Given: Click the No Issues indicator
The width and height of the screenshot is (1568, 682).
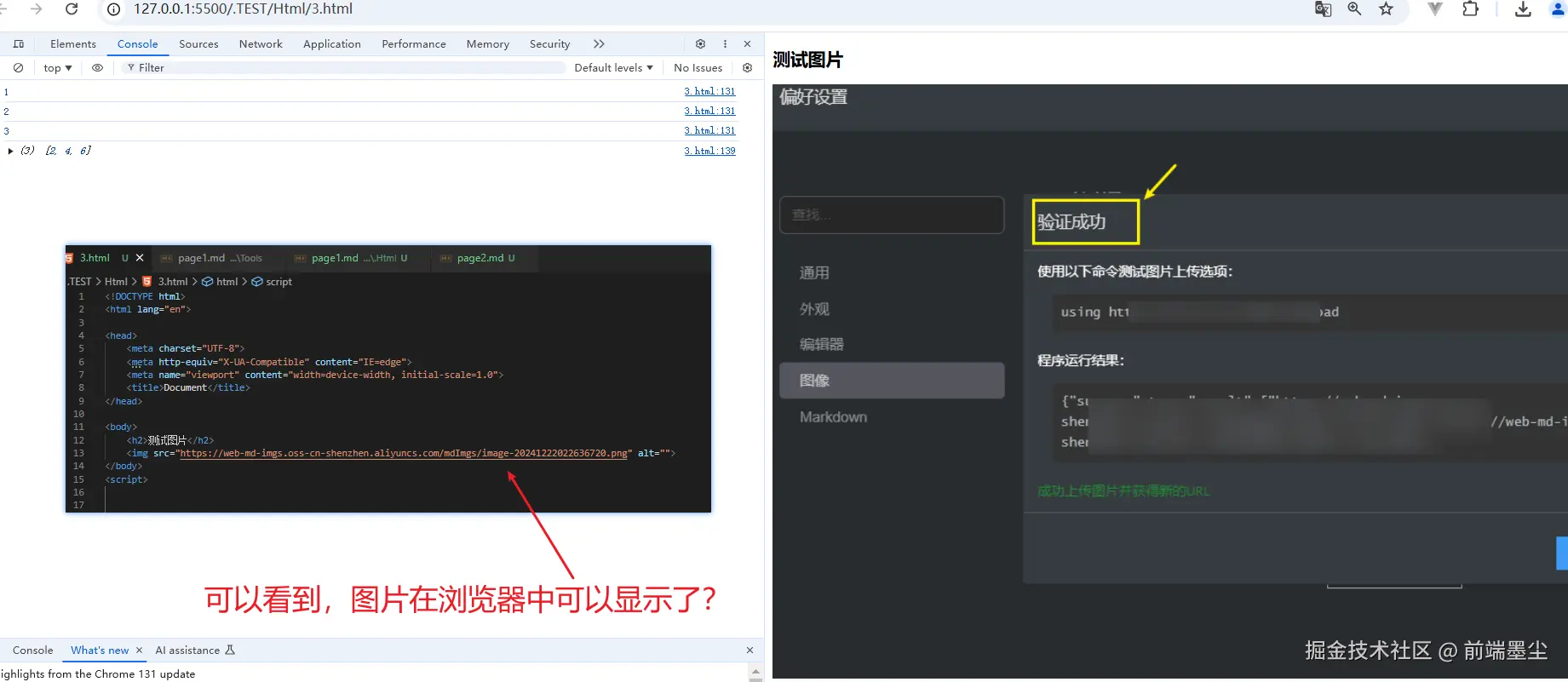Looking at the screenshot, I should point(698,68).
